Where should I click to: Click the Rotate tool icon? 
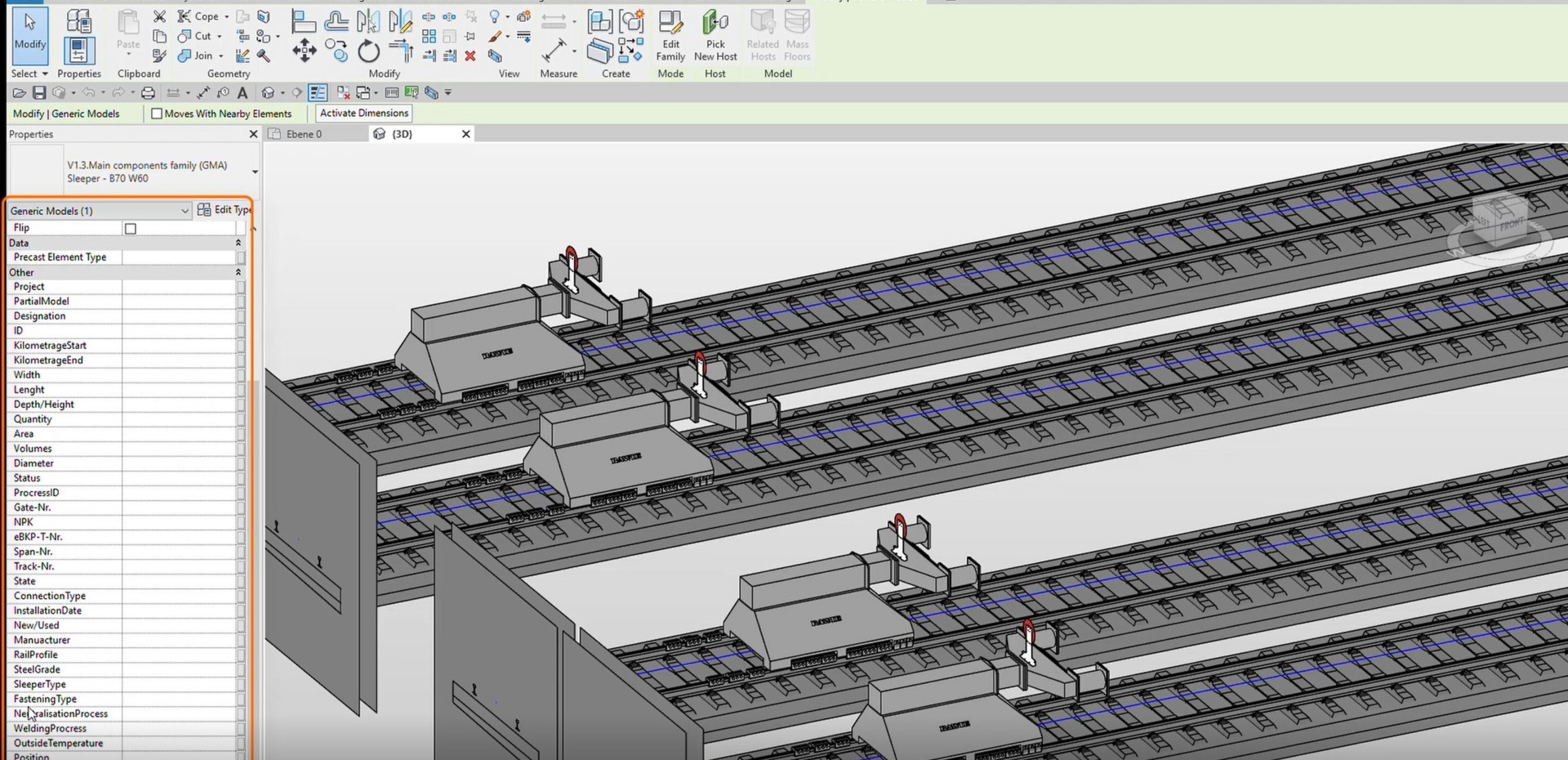coord(369,51)
